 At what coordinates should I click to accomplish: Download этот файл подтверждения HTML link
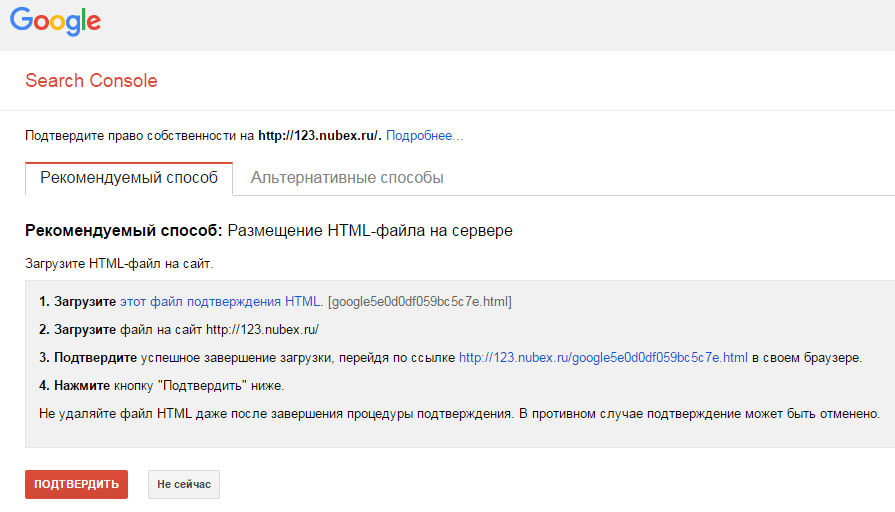pyautogui.click(x=220, y=301)
